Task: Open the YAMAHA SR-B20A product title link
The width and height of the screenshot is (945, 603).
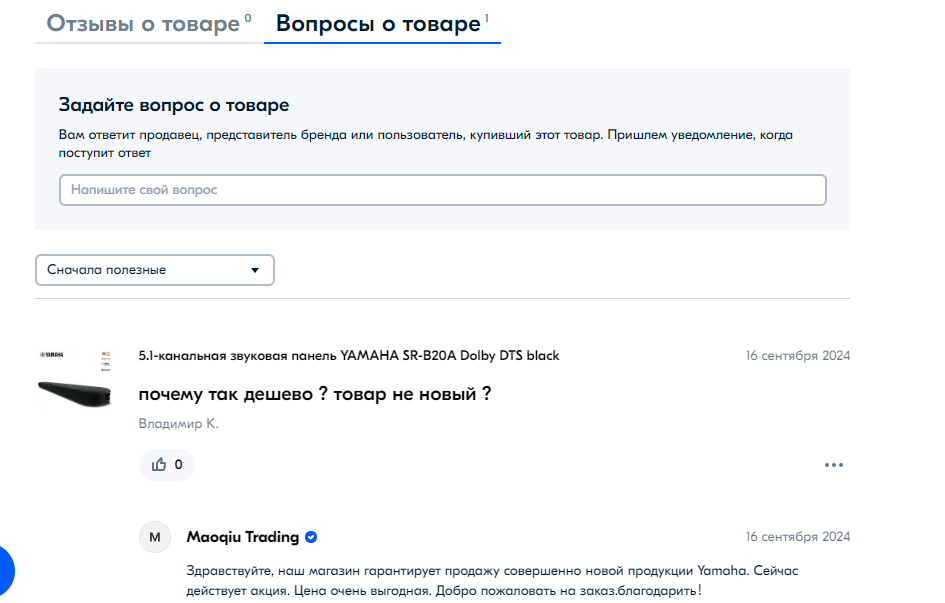Action: click(348, 356)
